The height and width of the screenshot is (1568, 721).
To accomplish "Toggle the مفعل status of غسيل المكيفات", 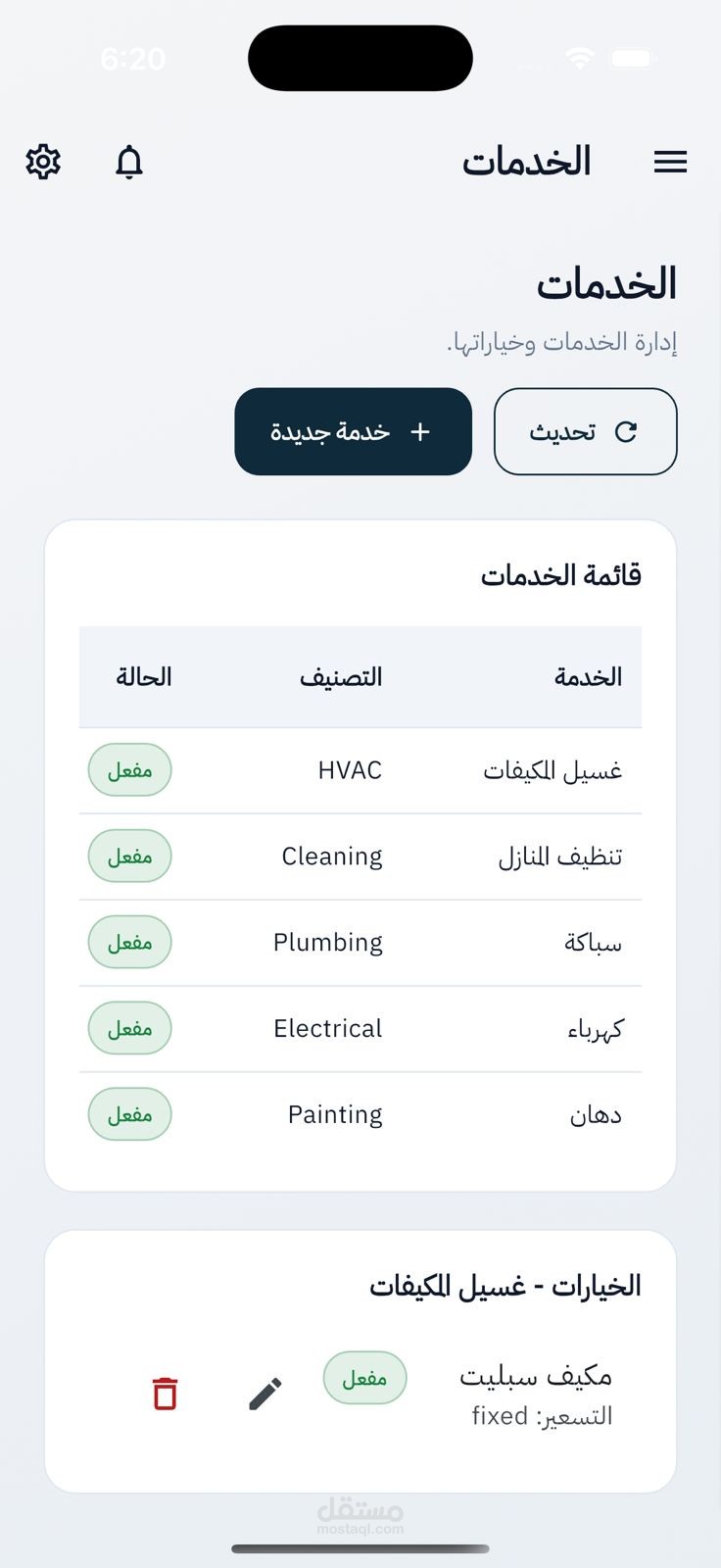I will point(130,770).
